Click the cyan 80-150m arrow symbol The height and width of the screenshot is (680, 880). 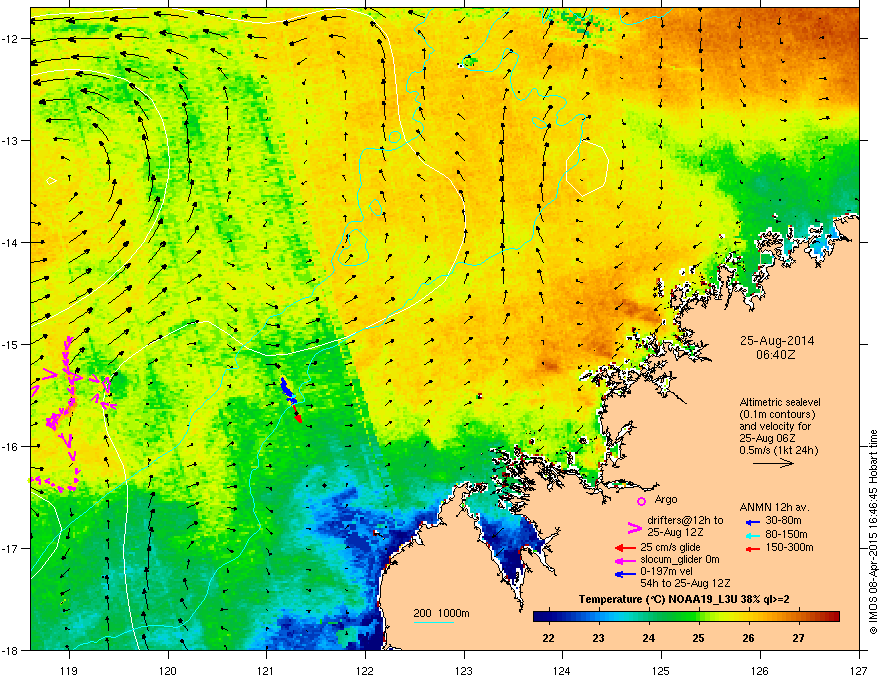click(753, 536)
